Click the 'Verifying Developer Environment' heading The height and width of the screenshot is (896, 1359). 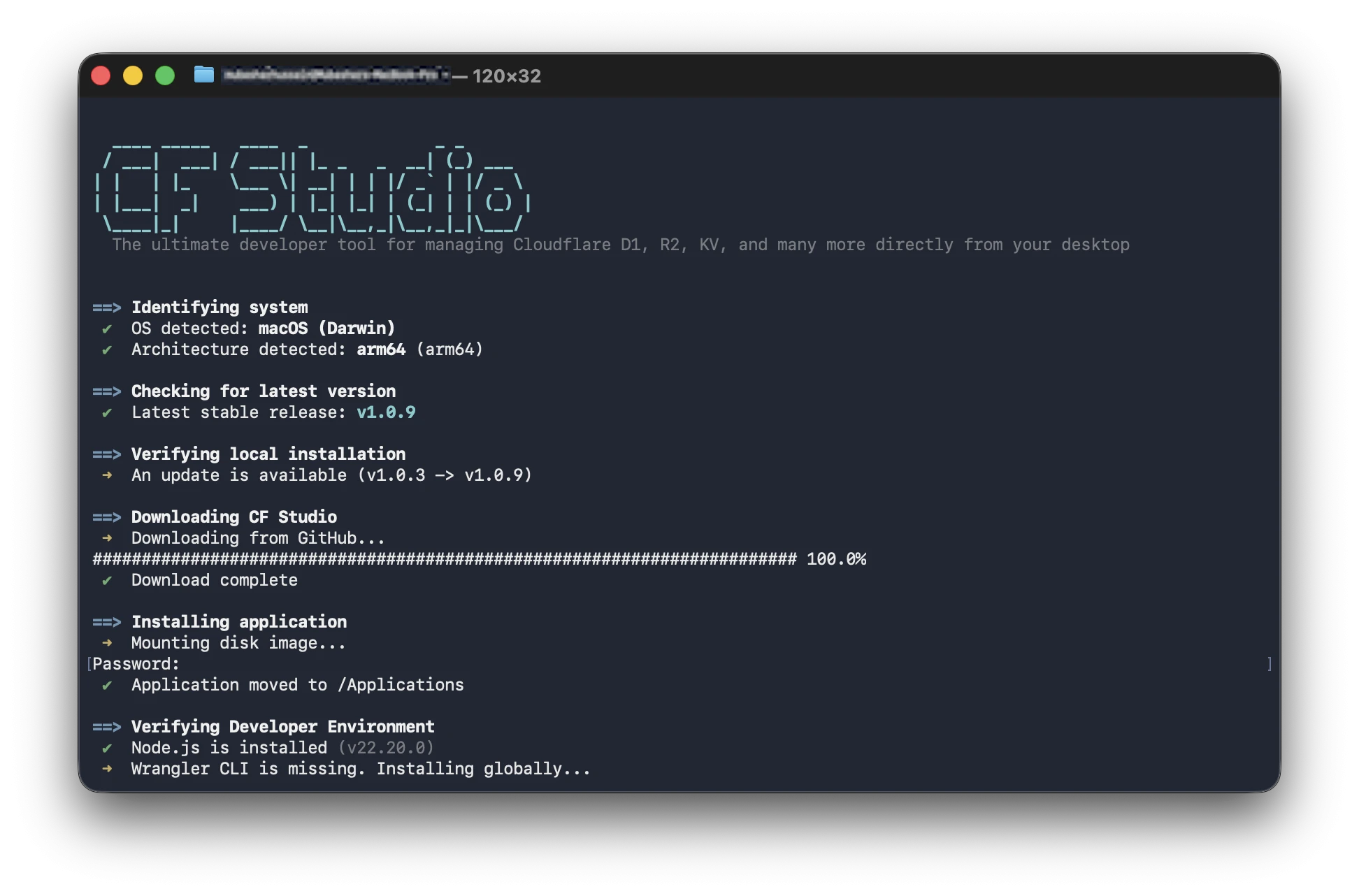pyautogui.click(x=283, y=727)
